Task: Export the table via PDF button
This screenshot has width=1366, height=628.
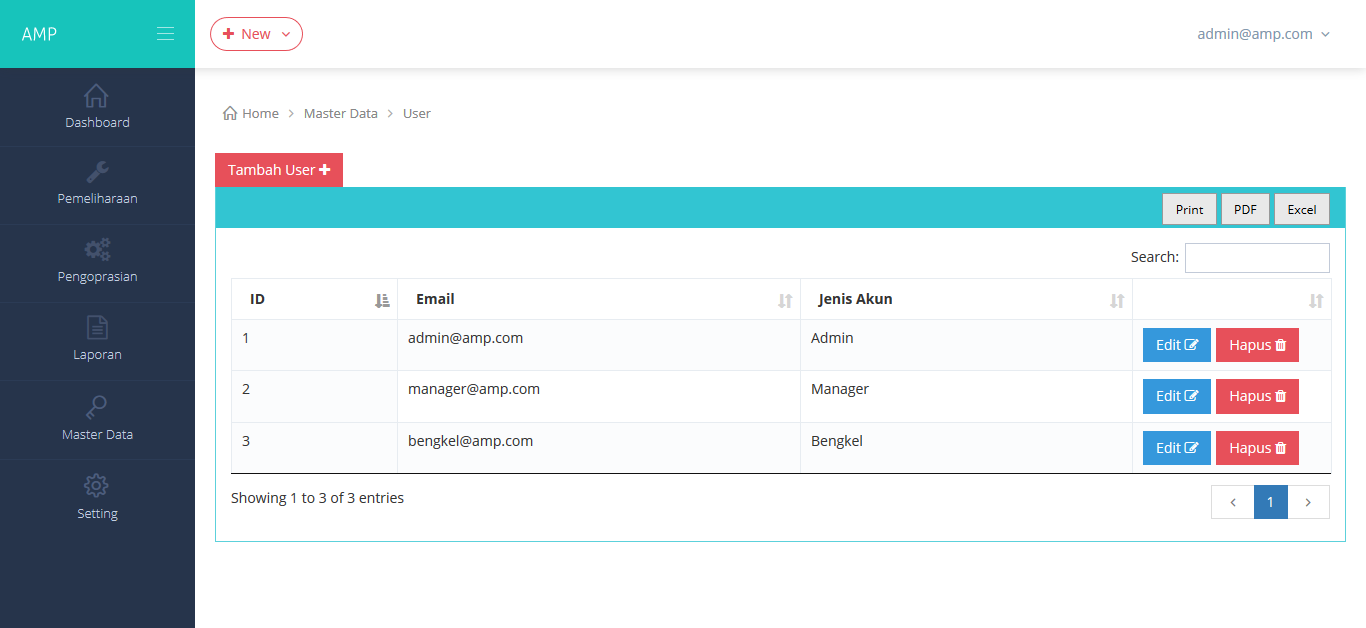Action: (x=1245, y=210)
